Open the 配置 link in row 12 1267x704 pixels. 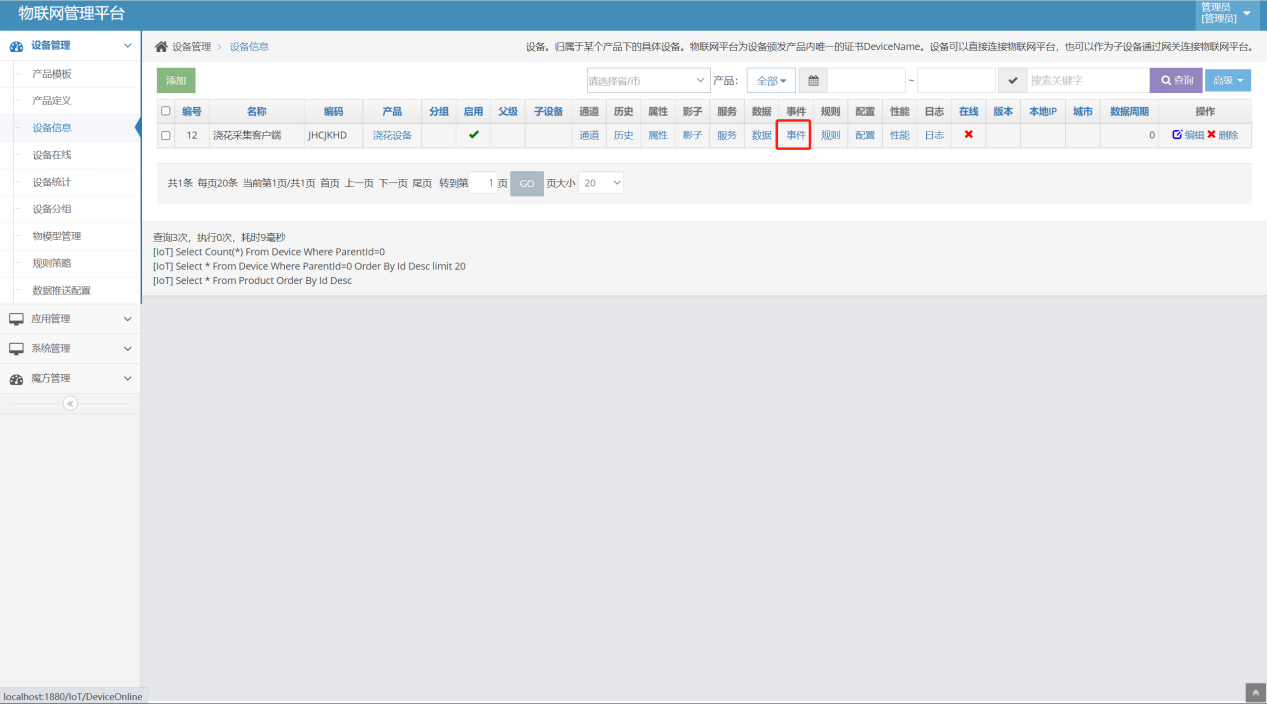click(865, 135)
